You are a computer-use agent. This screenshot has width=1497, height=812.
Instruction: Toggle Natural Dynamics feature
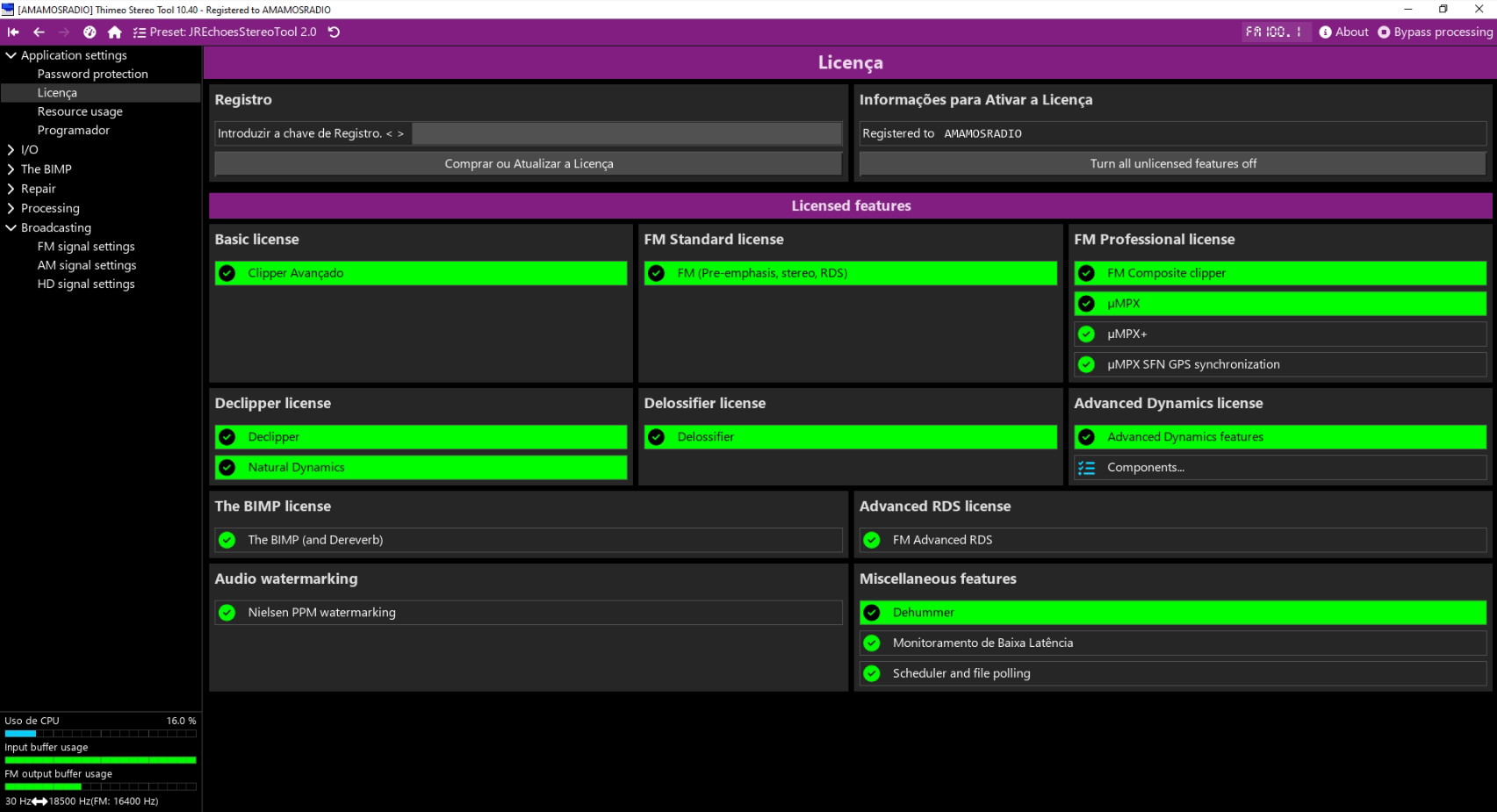pos(421,468)
